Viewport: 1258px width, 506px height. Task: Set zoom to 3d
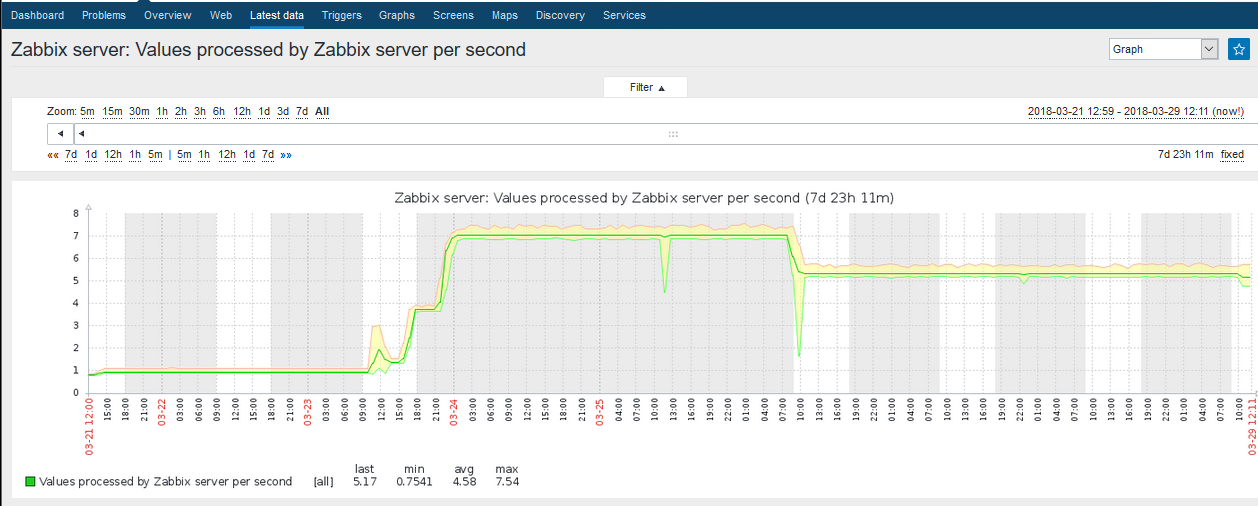click(283, 112)
